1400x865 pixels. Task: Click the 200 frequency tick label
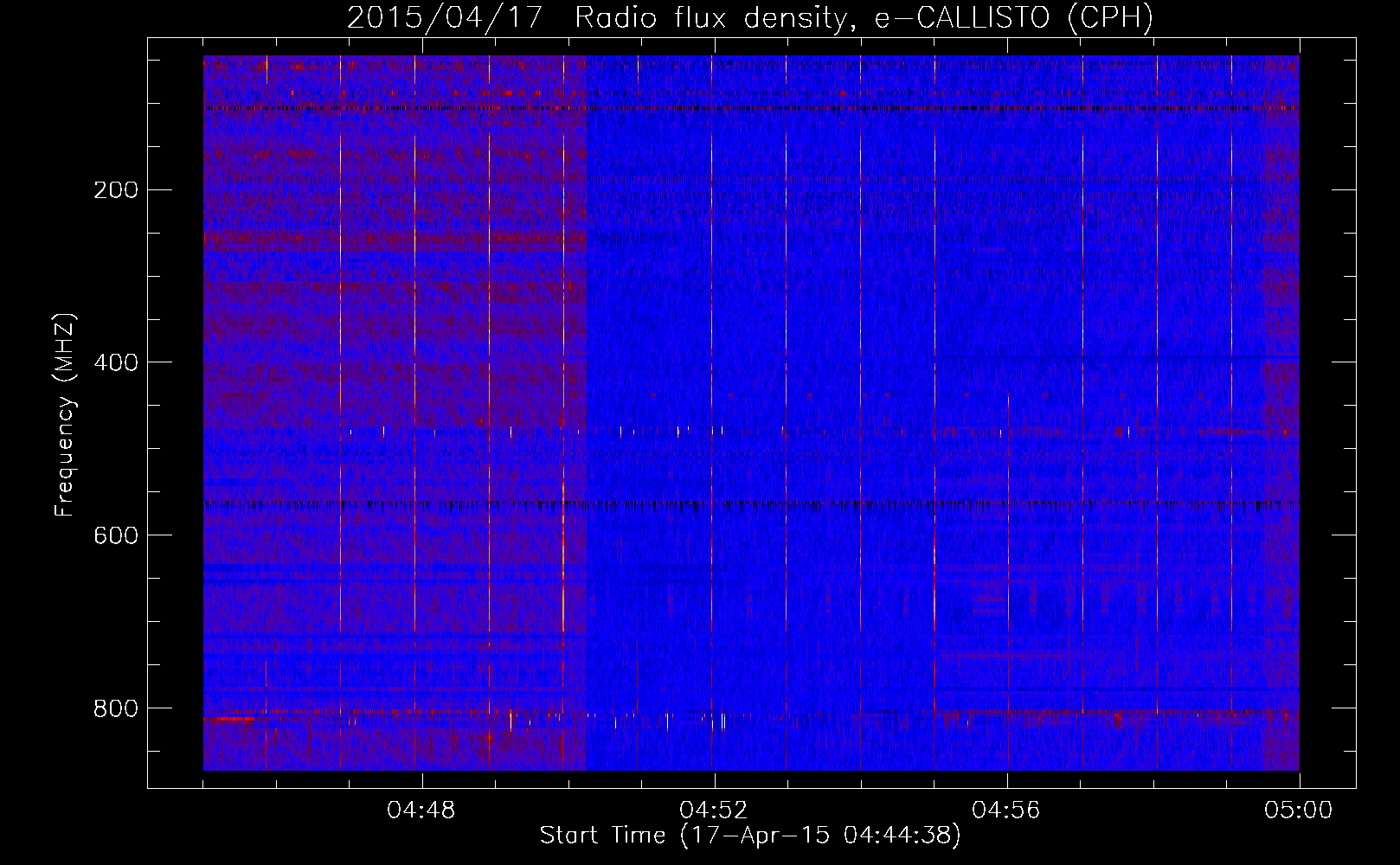[116, 189]
